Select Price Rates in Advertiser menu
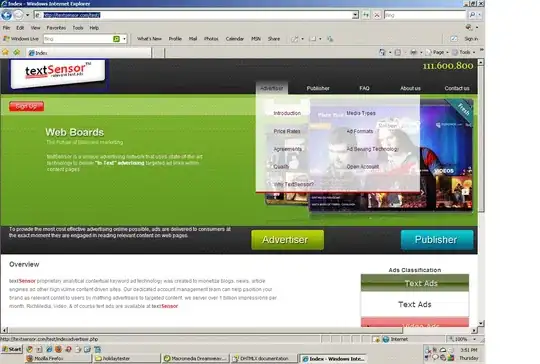The image size is (540, 364). (x=287, y=131)
